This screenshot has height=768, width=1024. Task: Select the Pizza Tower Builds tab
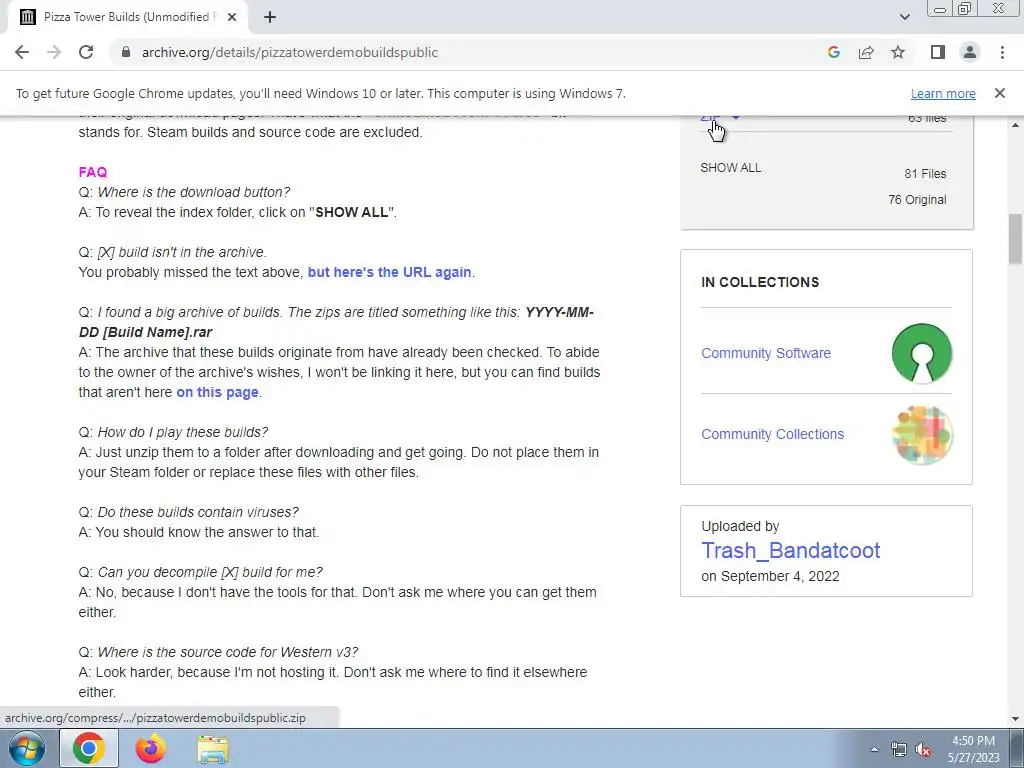tap(127, 17)
